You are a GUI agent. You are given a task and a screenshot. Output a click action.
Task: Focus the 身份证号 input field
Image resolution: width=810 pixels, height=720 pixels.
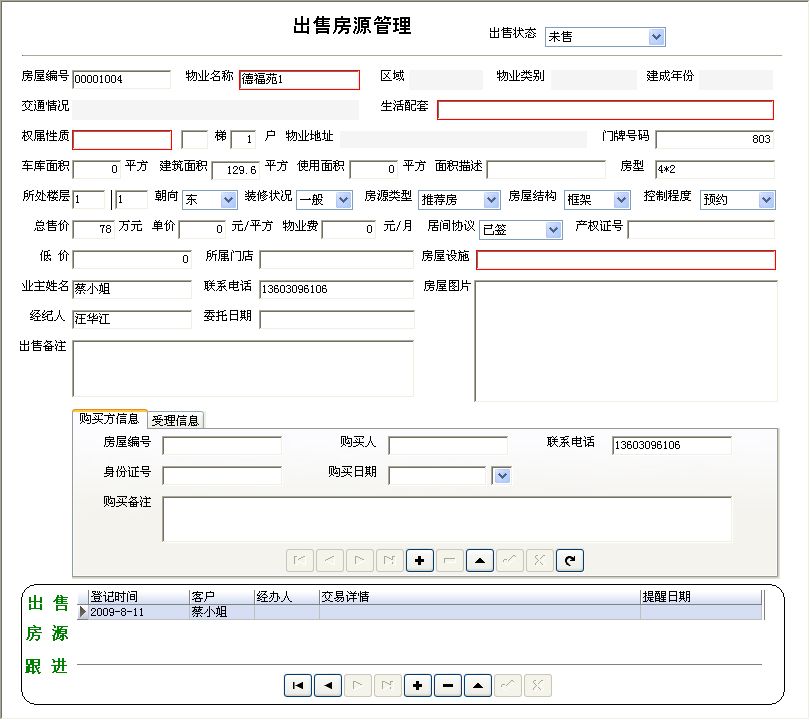(222, 475)
